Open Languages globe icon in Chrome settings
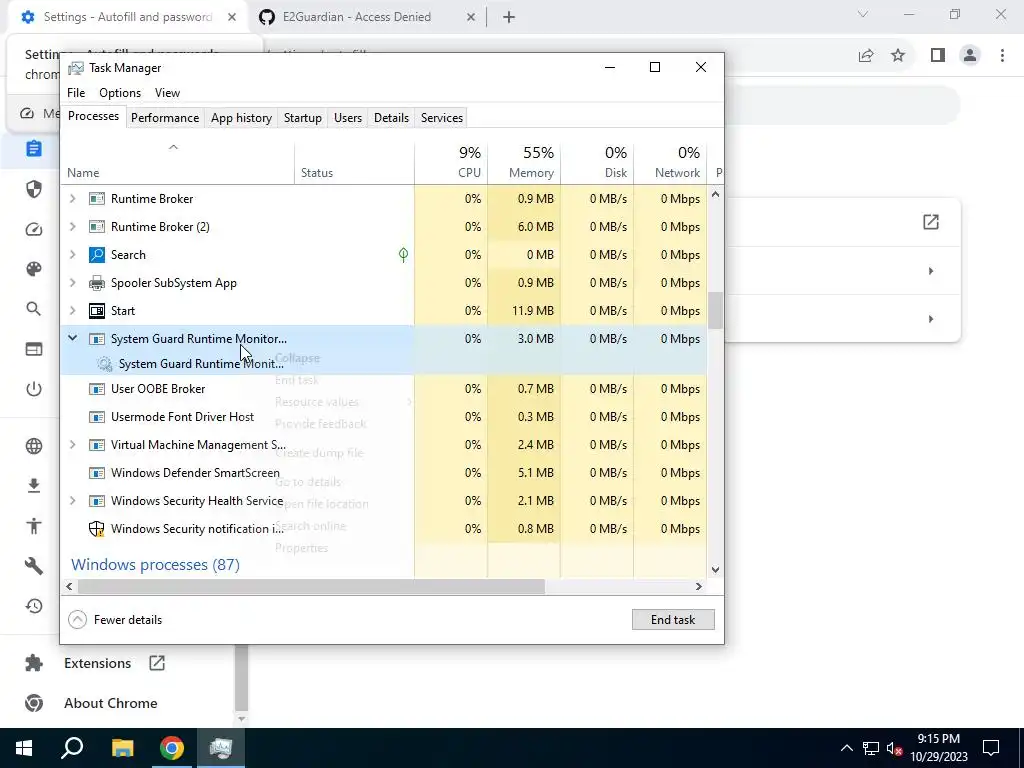1024x768 pixels. [34, 446]
